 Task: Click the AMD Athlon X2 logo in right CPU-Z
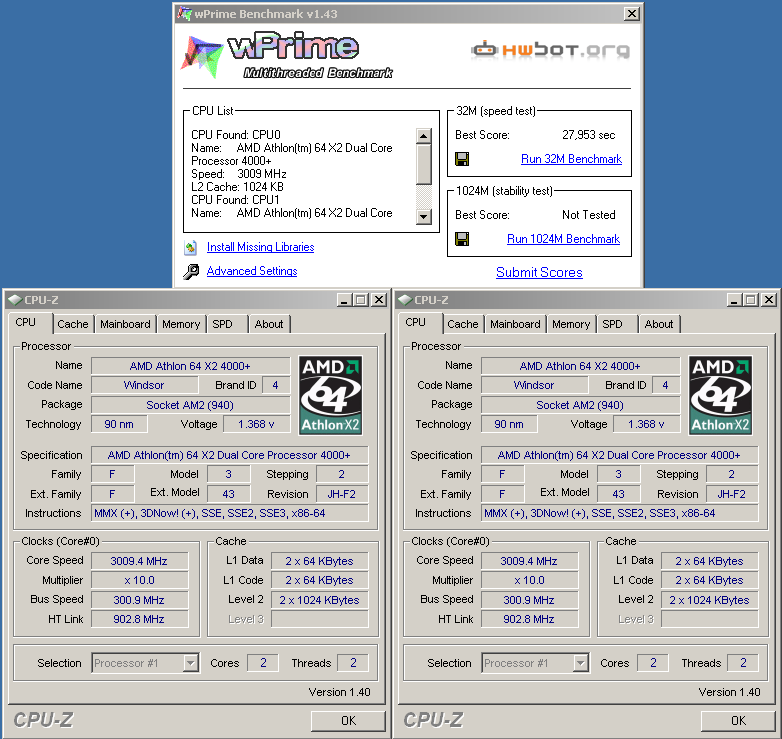pyautogui.click(x=720, y=395)
